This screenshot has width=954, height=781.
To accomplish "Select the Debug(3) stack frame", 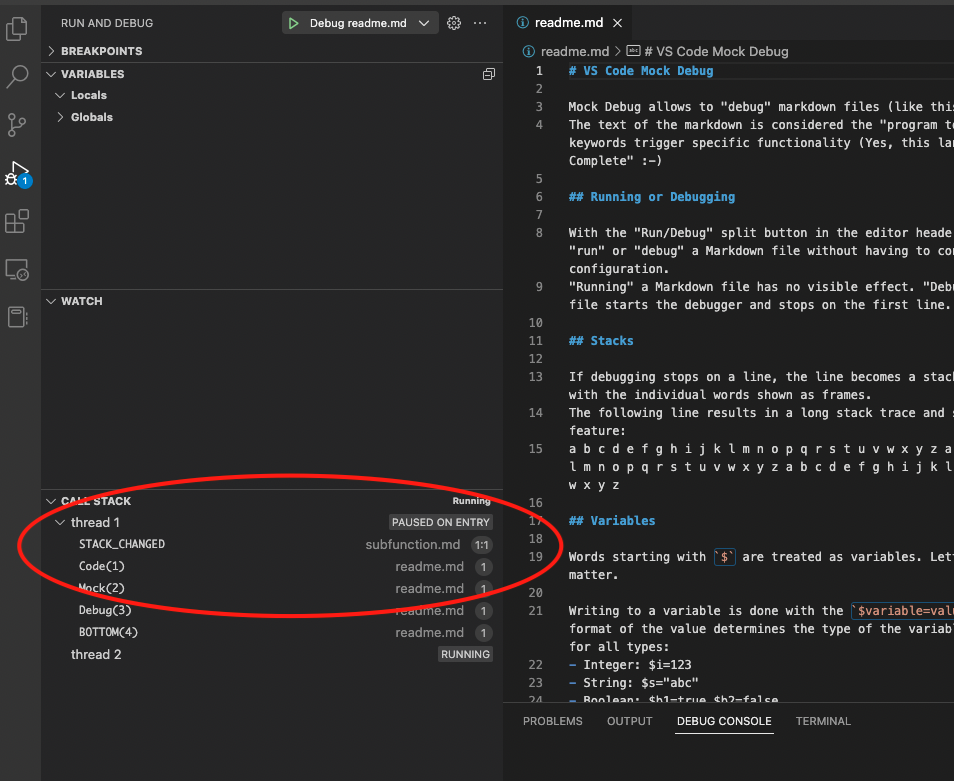I will (x=272, y=610).
